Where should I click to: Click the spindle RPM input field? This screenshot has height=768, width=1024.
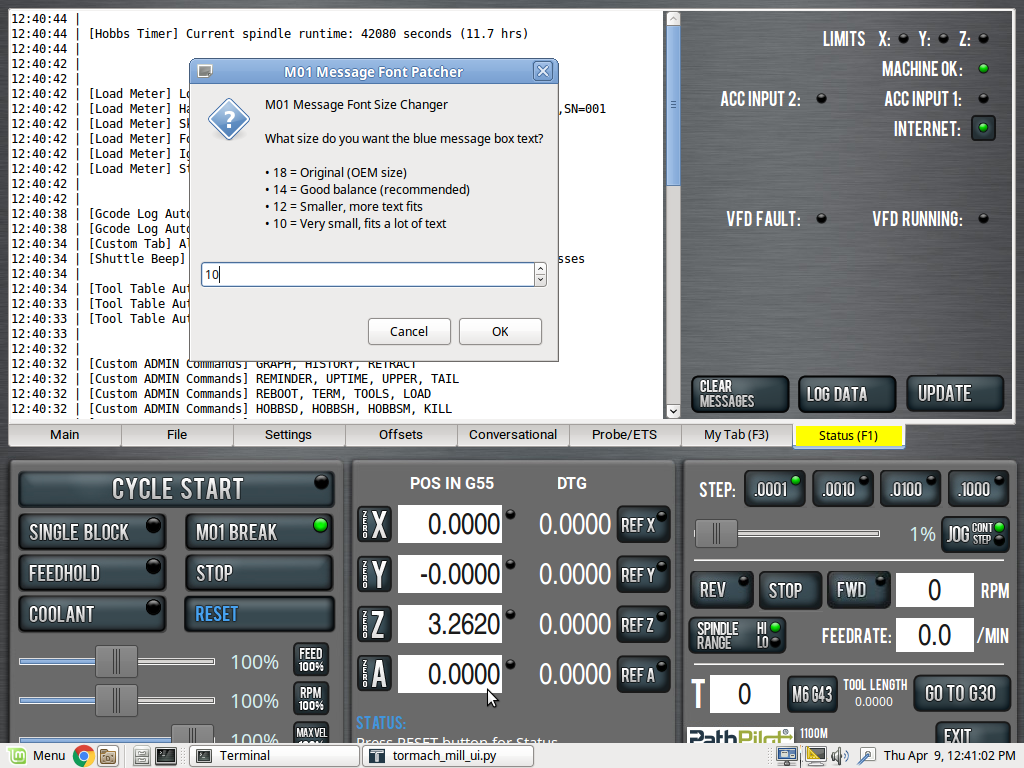pos(934,590)
